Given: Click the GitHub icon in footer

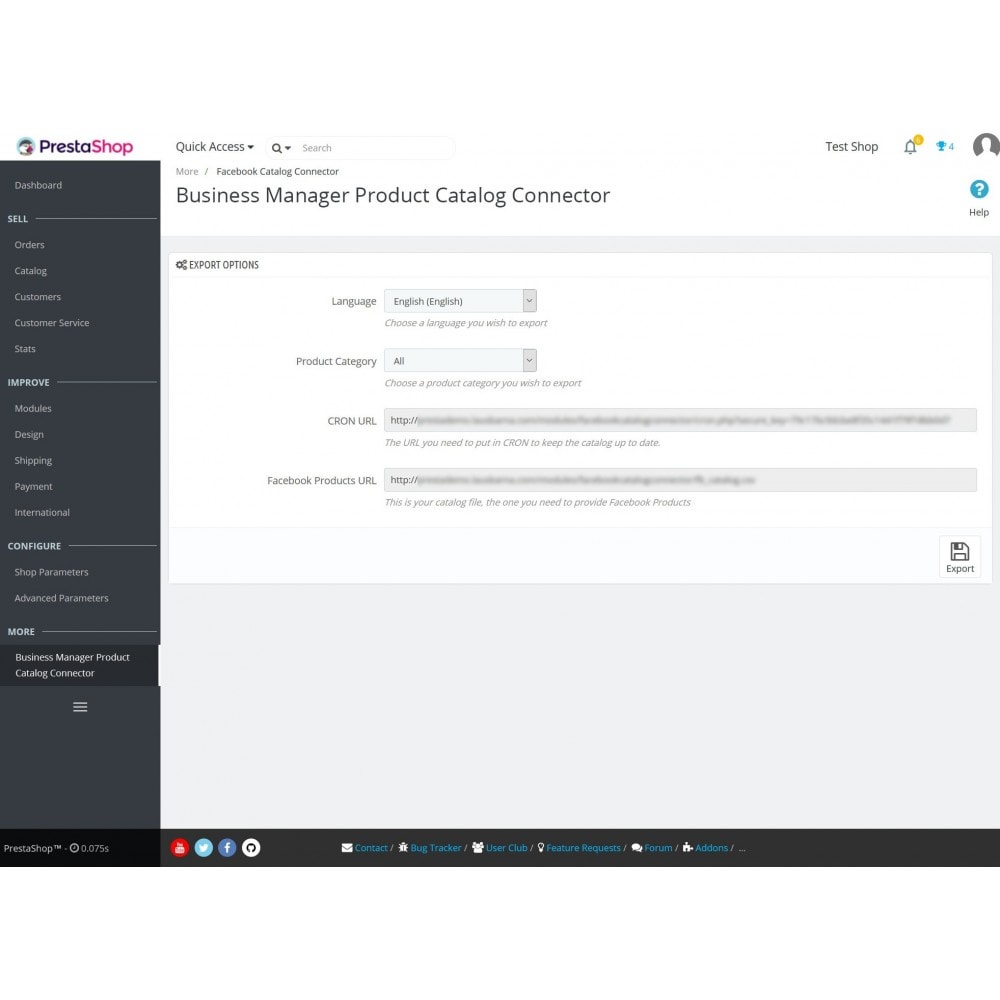Looking at the screenshot, I should coord(251,848).
